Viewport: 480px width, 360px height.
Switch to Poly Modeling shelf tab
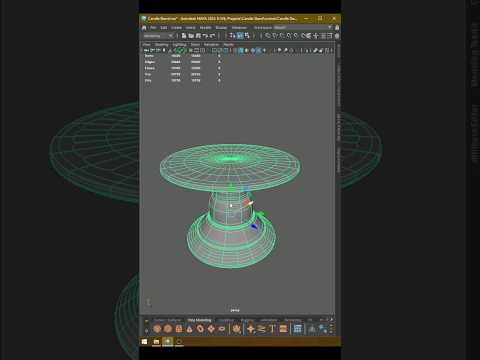[x=199, y=320]
